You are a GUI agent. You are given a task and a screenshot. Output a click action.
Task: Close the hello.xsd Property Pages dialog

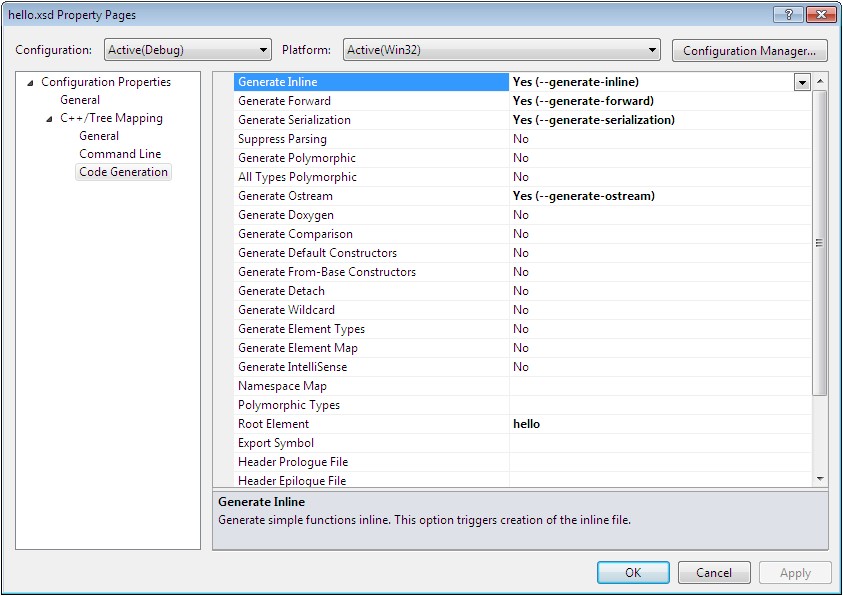coord(821,15)
